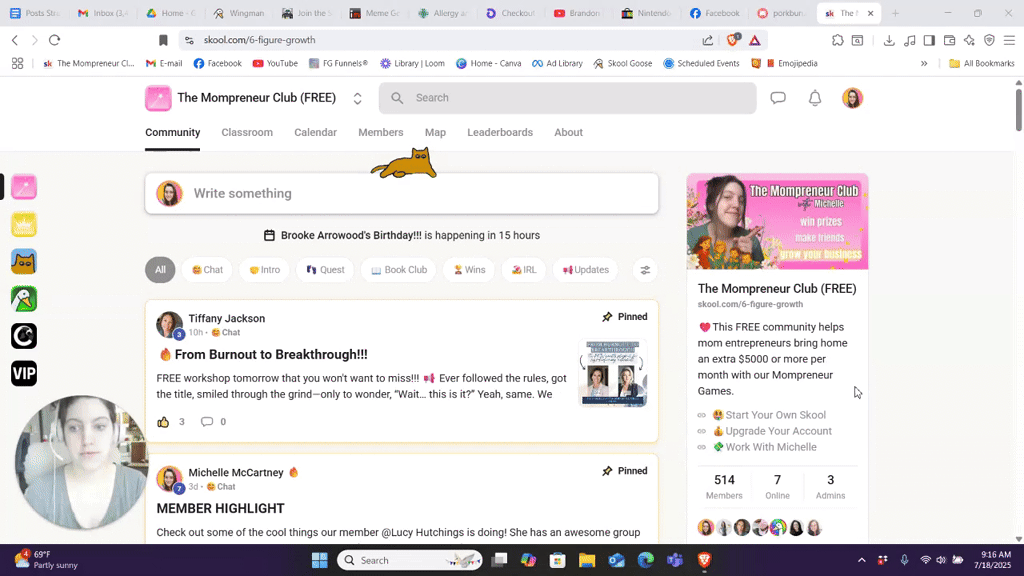Open the notifications bell

tap(815, 98)
